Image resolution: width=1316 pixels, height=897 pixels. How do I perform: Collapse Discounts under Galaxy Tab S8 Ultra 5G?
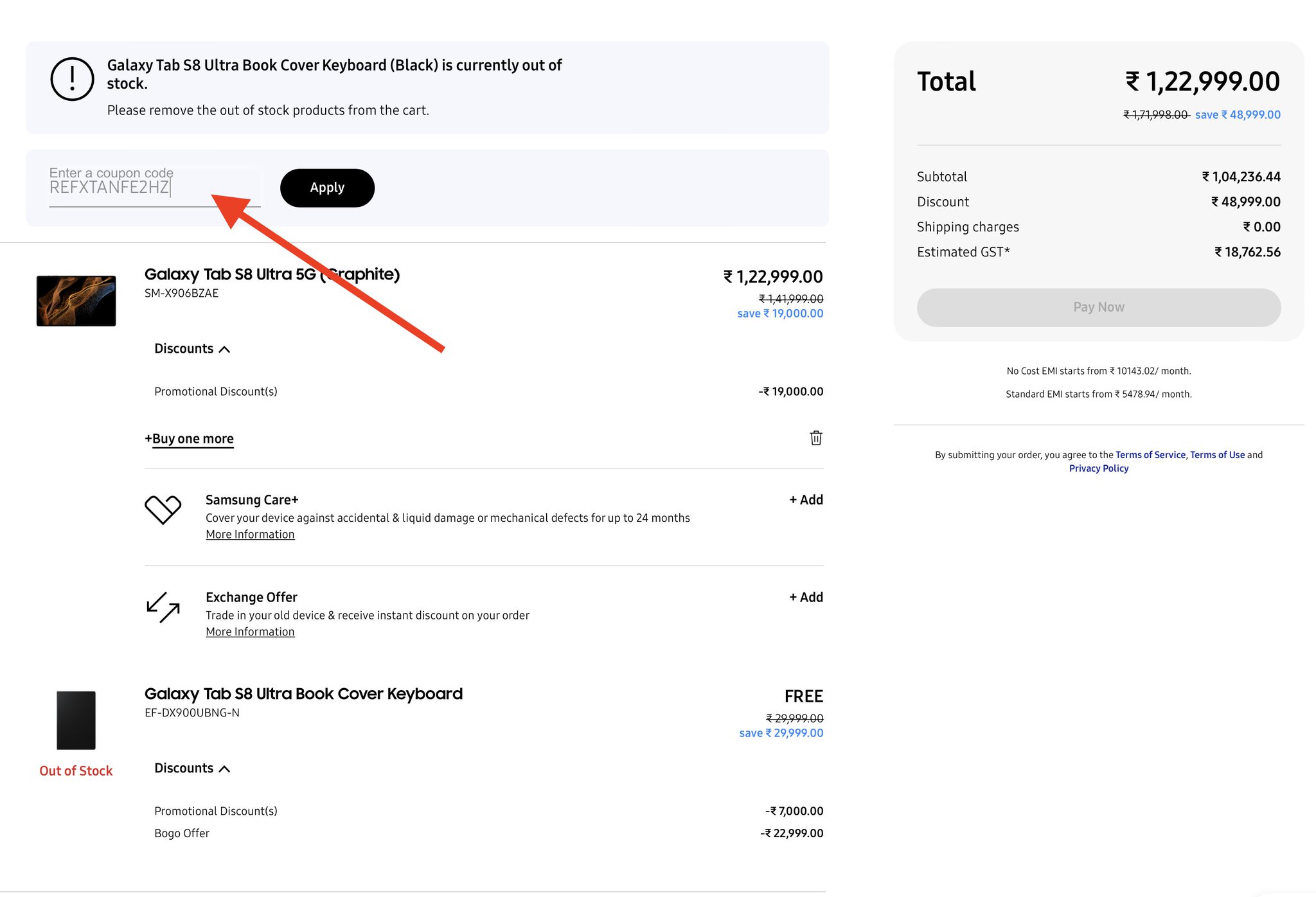[192, 348]
